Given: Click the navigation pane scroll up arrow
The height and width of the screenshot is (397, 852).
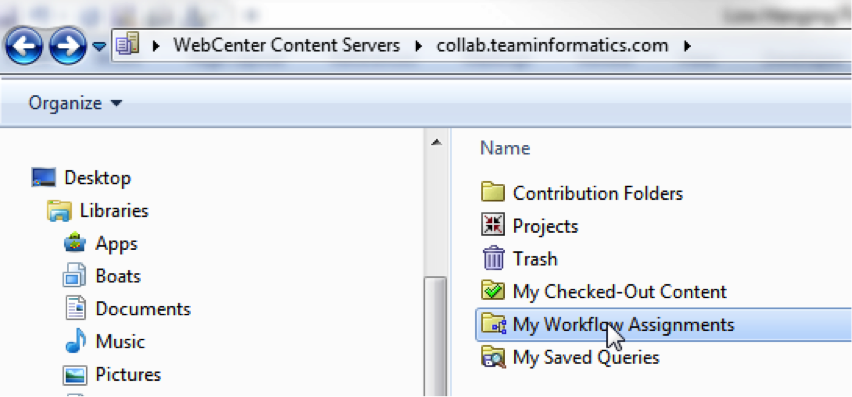Looking at the screenshot, I should (435, 143).
